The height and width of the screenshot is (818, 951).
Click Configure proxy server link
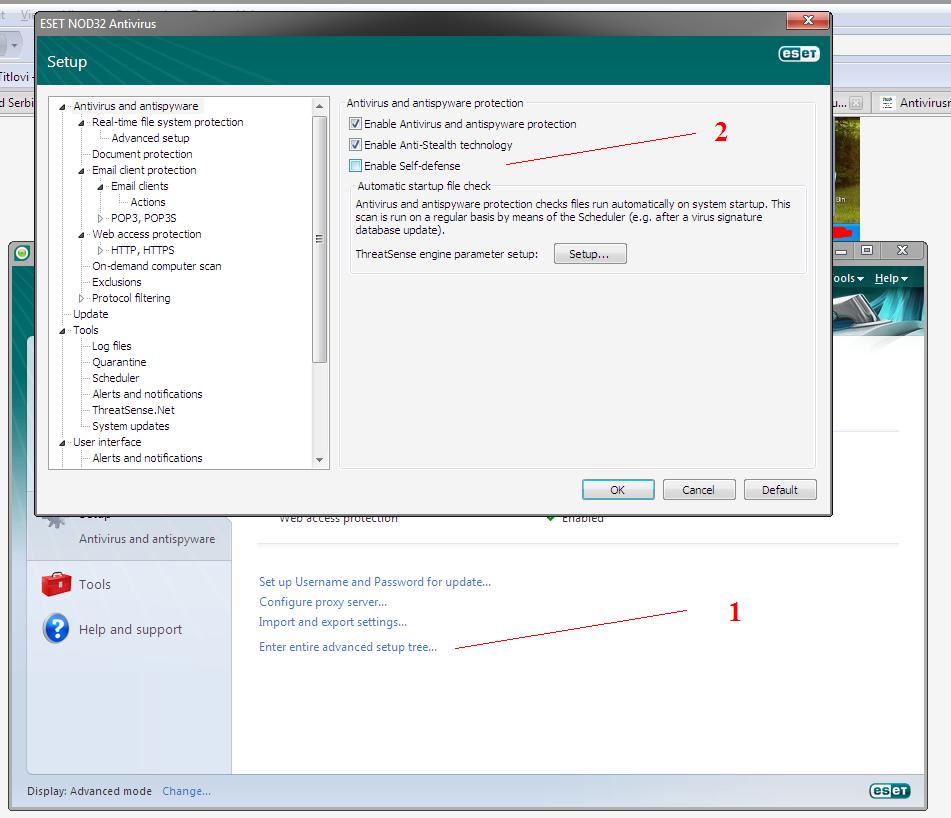(323, 602)
